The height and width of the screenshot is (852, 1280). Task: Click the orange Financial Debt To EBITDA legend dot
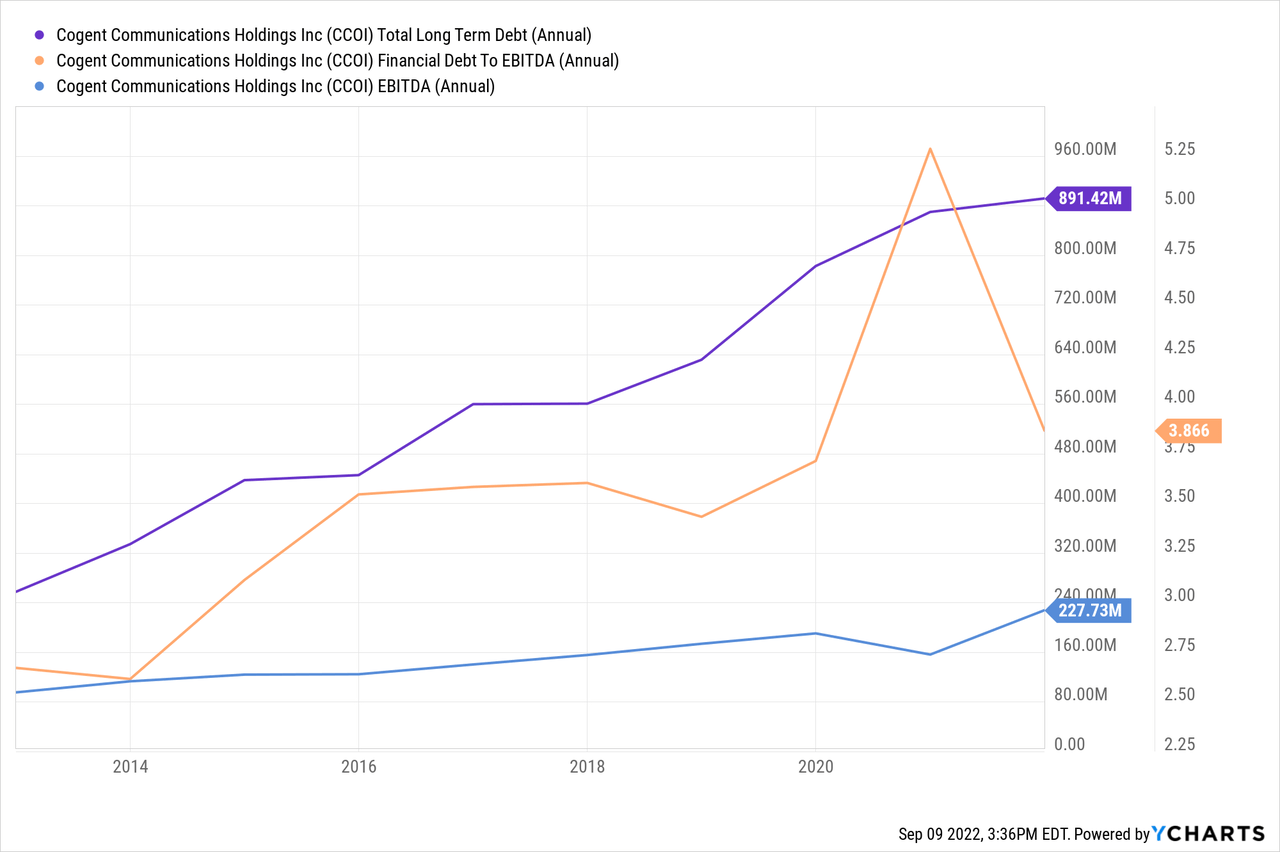pos(39,61)
